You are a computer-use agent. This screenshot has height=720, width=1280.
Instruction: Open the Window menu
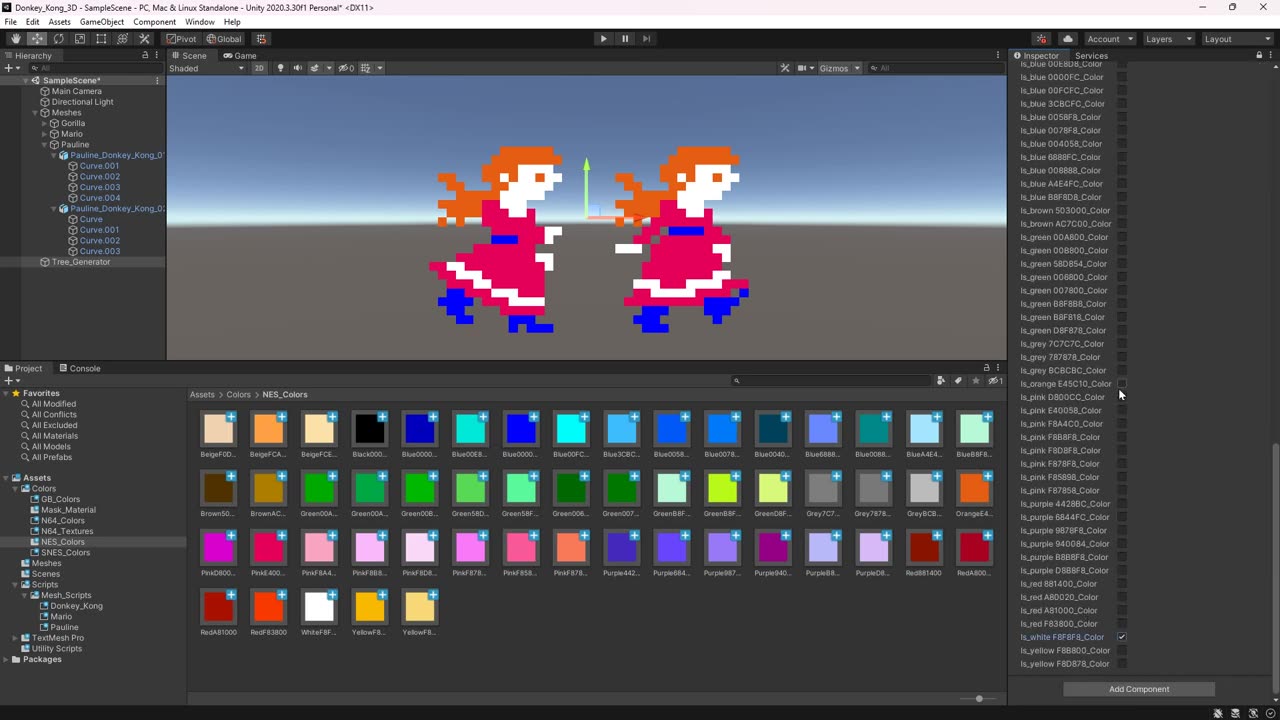pos(199,22)
